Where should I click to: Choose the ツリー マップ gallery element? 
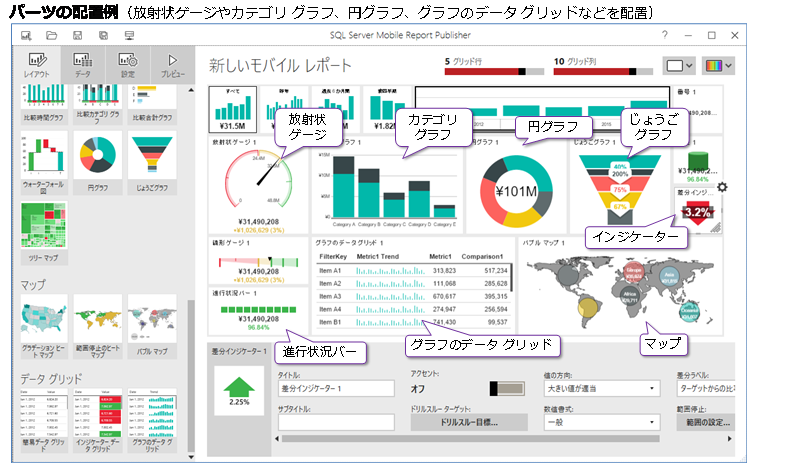tap(44, 233)
